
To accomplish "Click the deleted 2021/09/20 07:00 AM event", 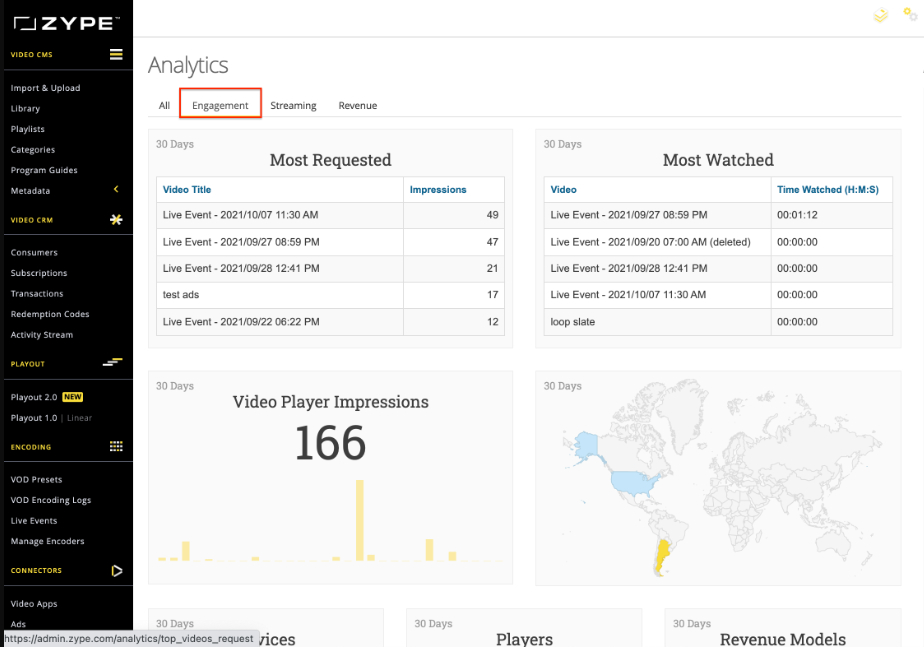I will coord(651,242).
